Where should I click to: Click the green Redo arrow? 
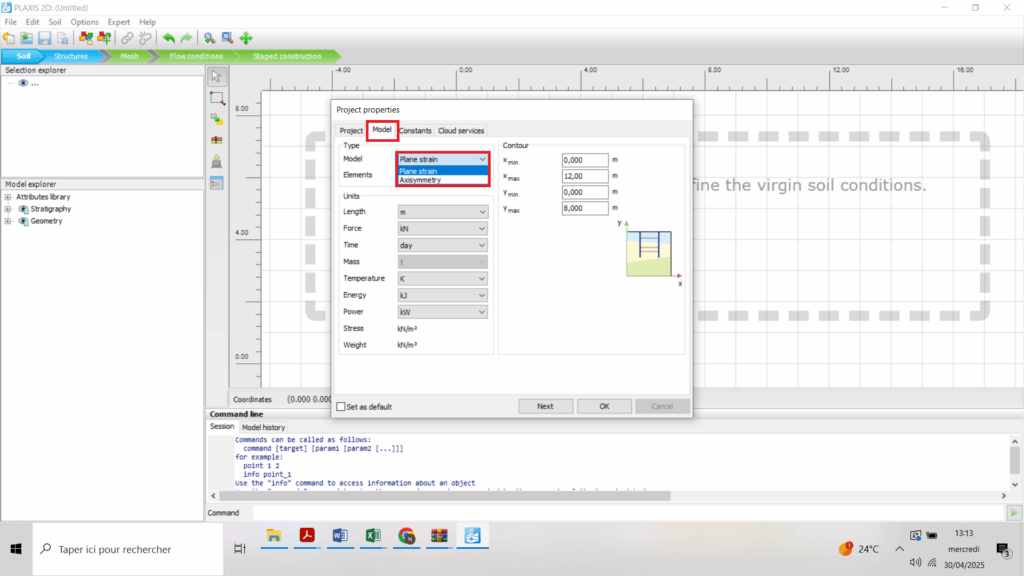(186, 39)
